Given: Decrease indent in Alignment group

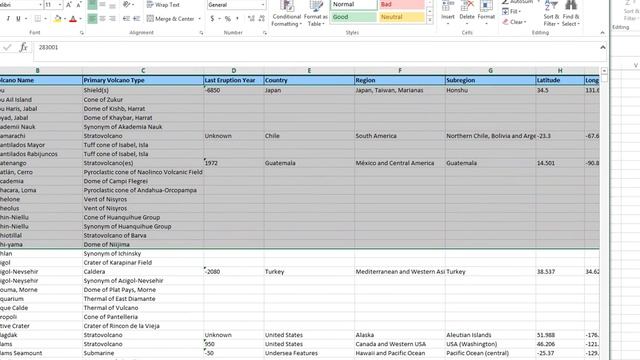Looking at the screenshot, I should click(x=127, y=19).
